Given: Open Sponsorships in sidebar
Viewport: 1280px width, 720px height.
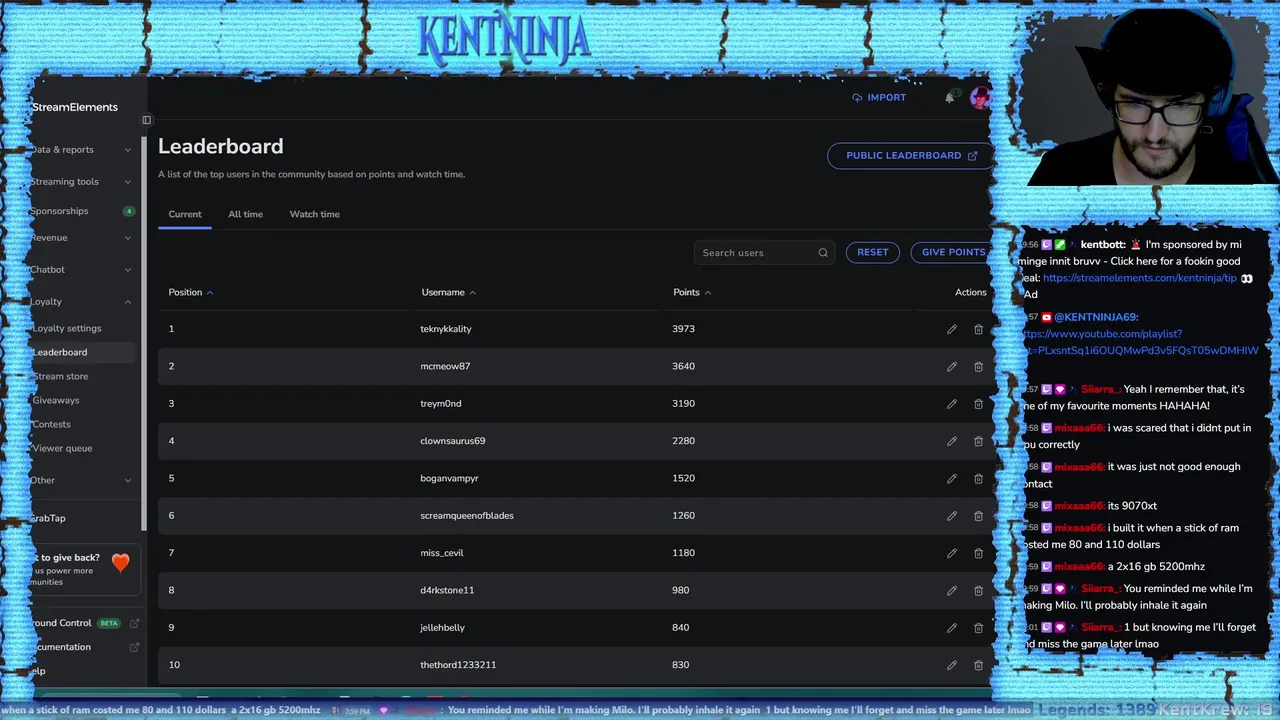Looking at the screenshot, I should point(80,211).
